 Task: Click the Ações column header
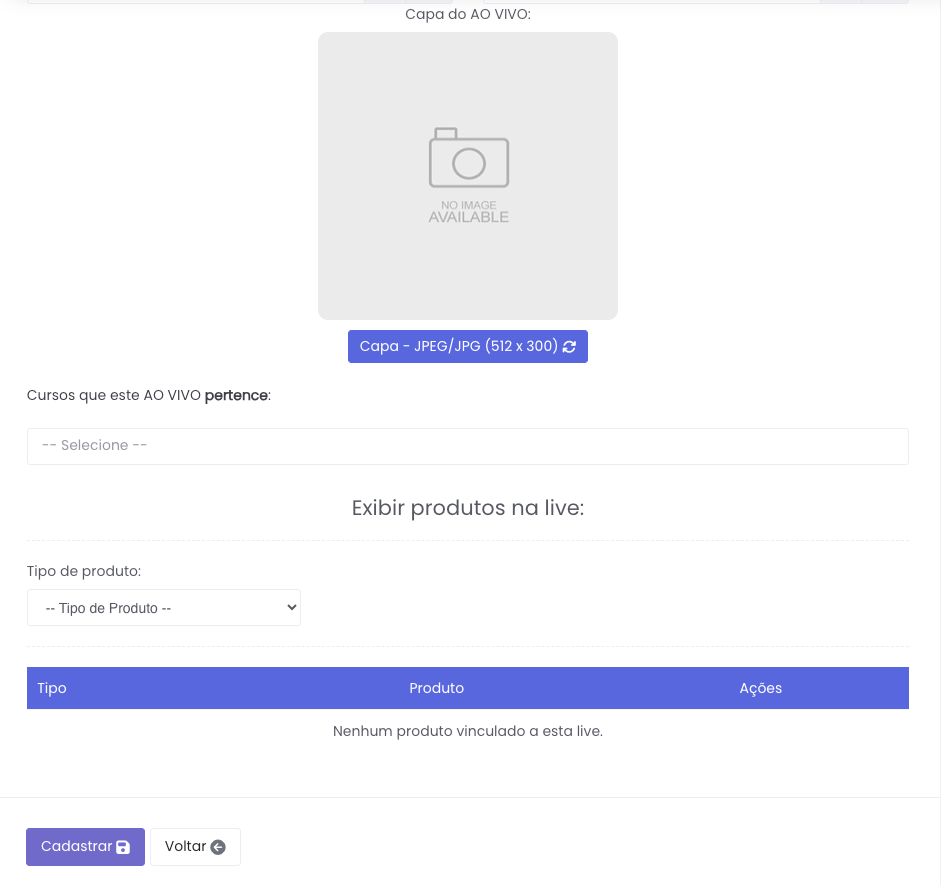[760, 688]
